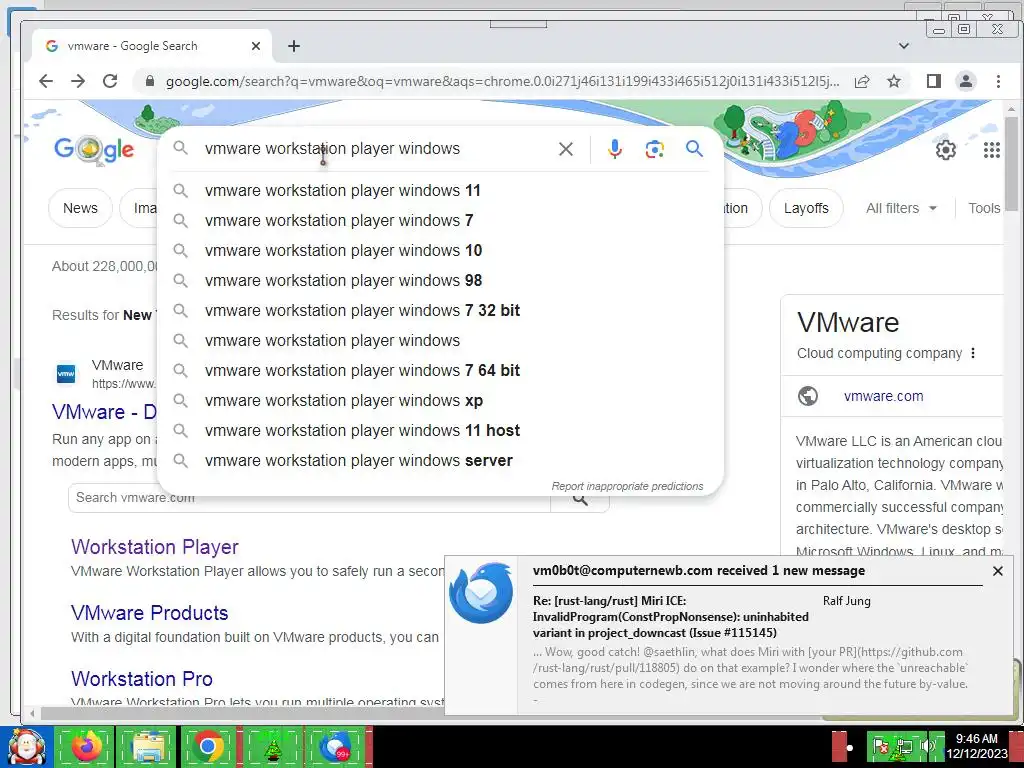The height and width of the screenshot is (768, 1024).
Task: Open vmware.com link in knowledge panel
Action: click(883, 396)
